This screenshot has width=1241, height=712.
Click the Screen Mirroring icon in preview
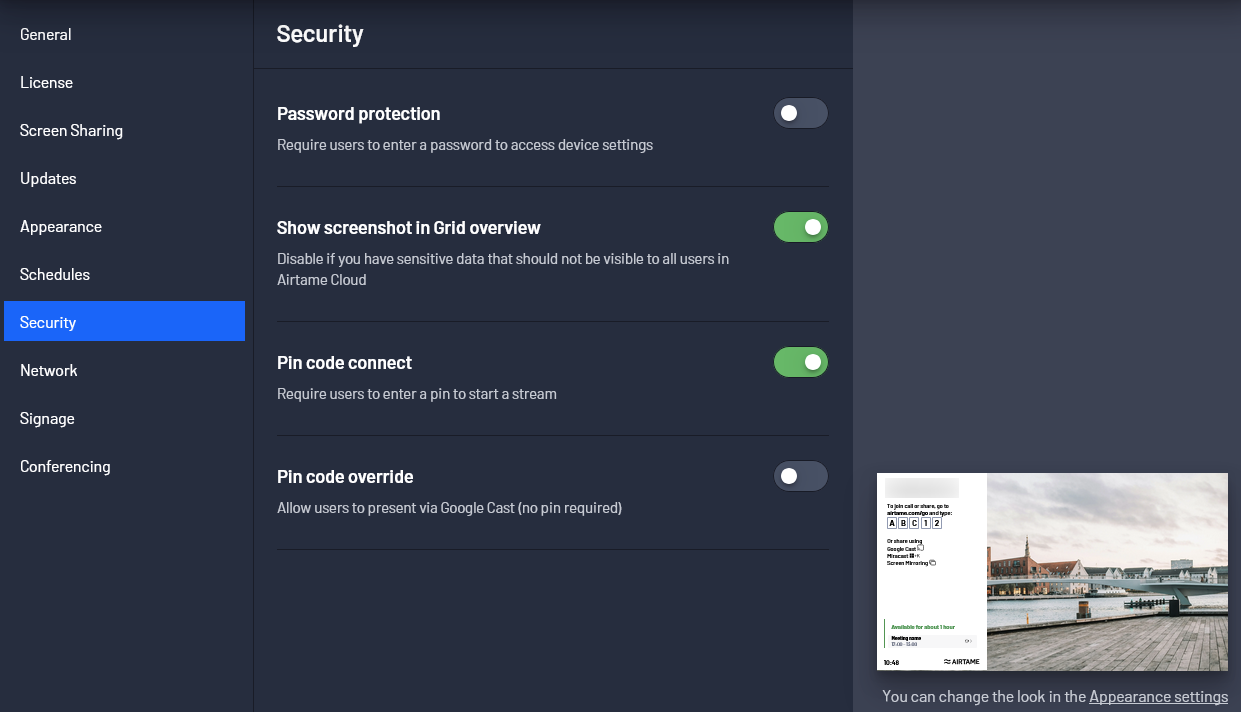tap(932, 563)
